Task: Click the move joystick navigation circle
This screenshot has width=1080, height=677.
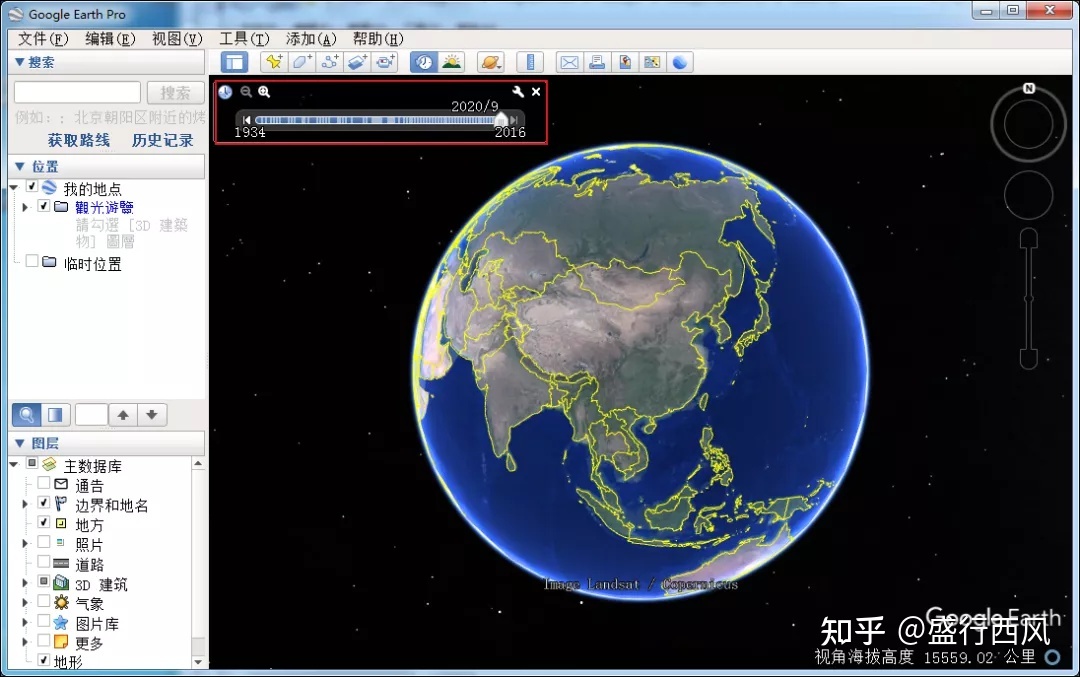Action: click(x=1028, y=196)
